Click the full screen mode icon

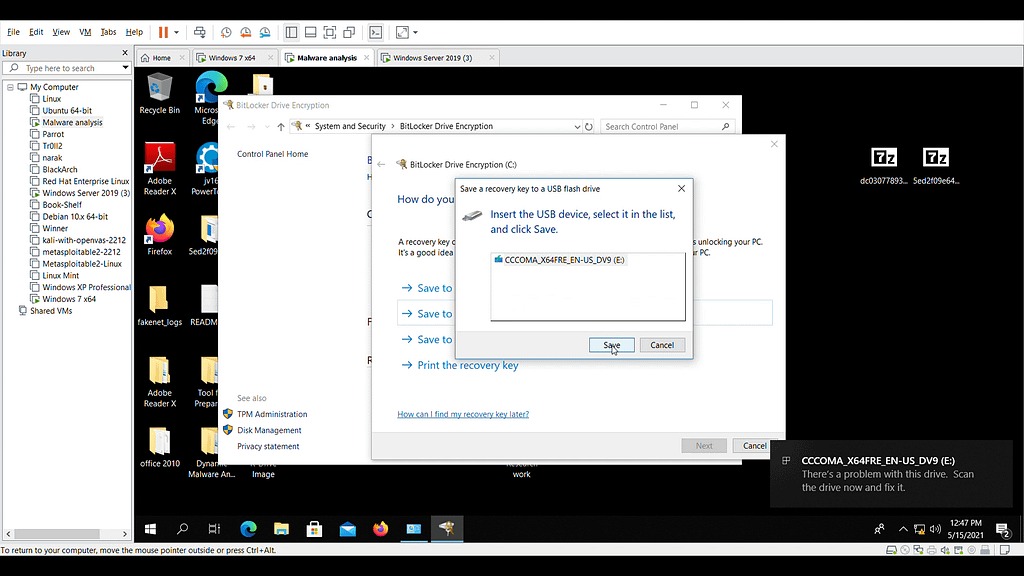click(x=330, y=32)
